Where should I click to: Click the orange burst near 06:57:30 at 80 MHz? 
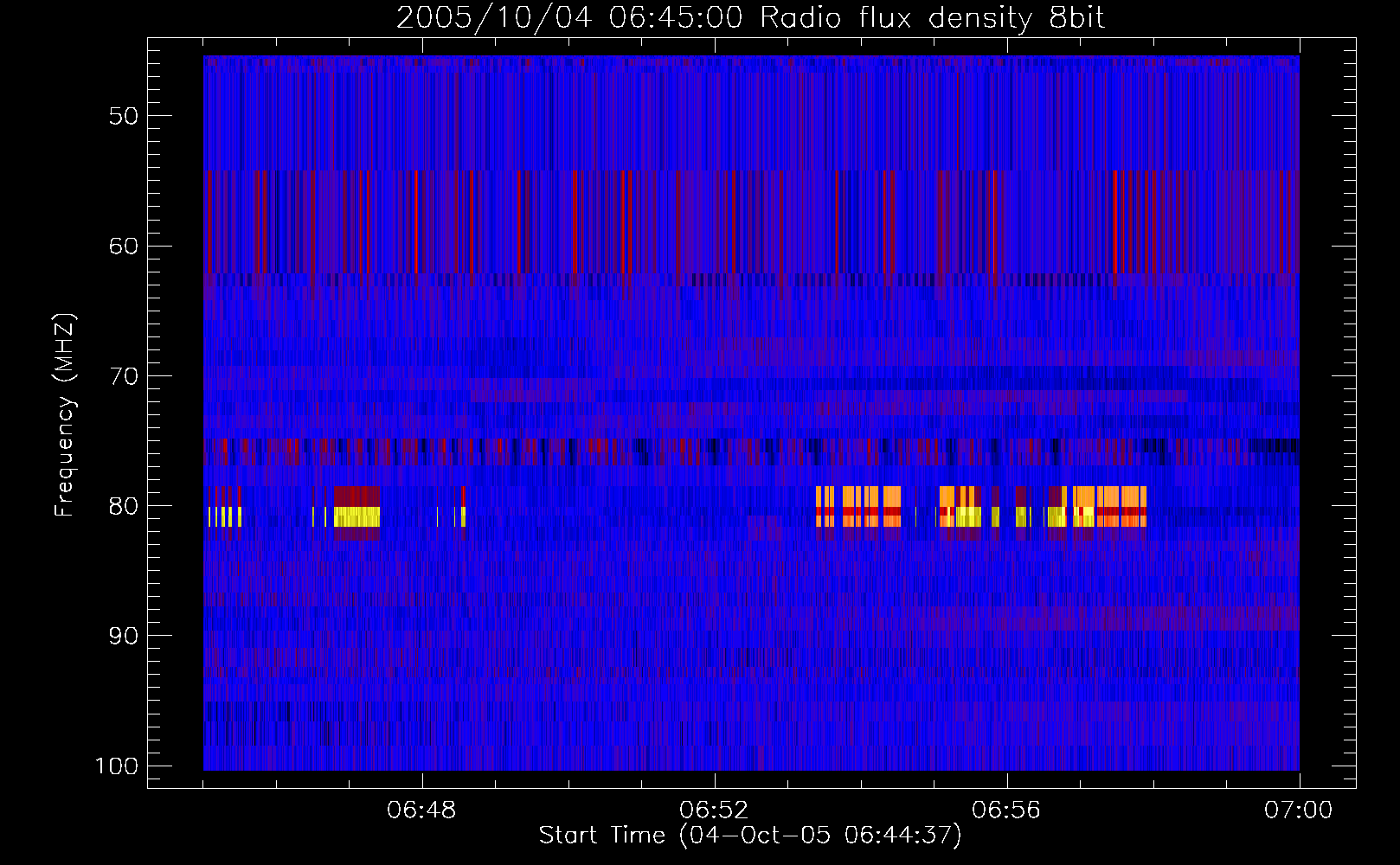pos(1110,507)
